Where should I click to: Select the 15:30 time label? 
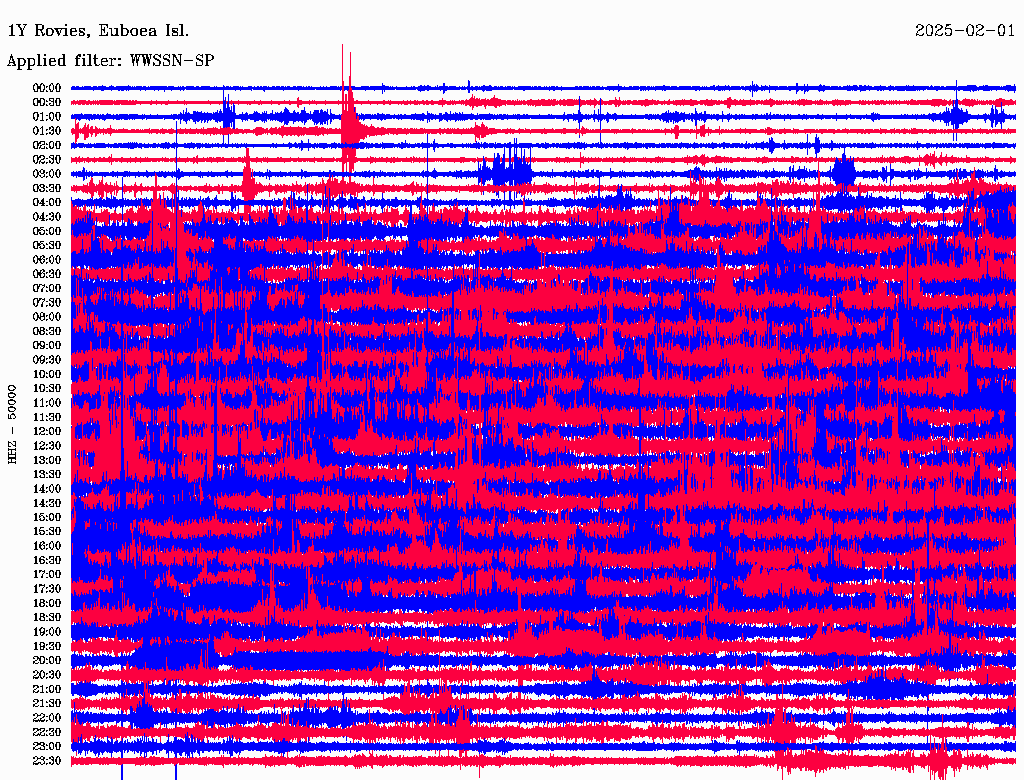47,531
